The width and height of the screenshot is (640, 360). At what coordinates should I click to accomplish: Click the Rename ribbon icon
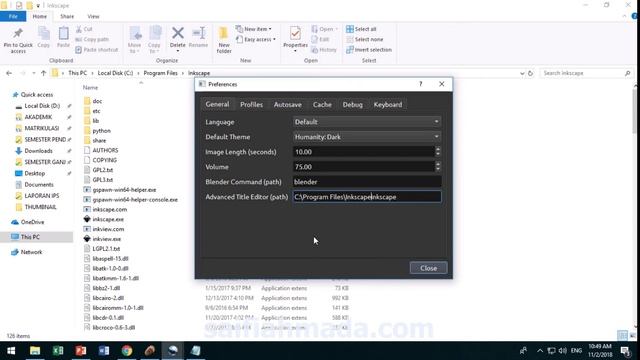point(198,38)
